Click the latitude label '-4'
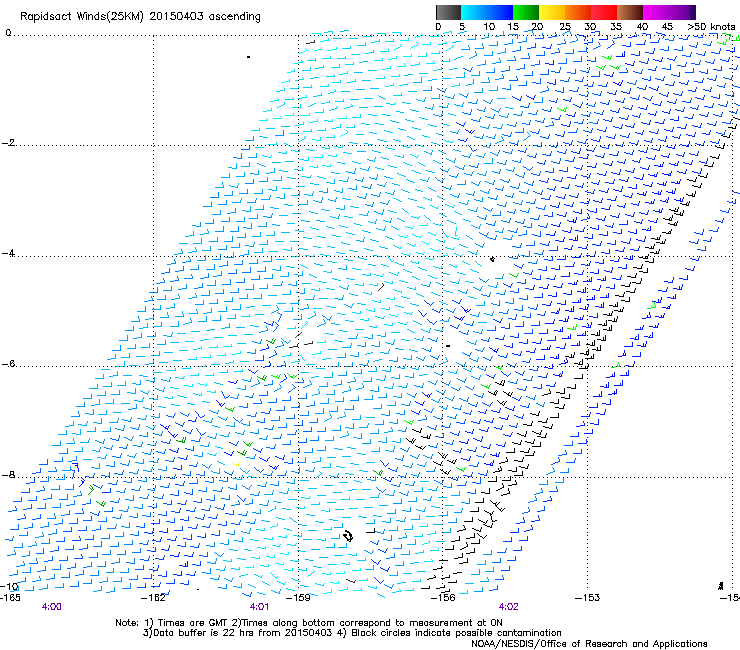 point(8,253)
